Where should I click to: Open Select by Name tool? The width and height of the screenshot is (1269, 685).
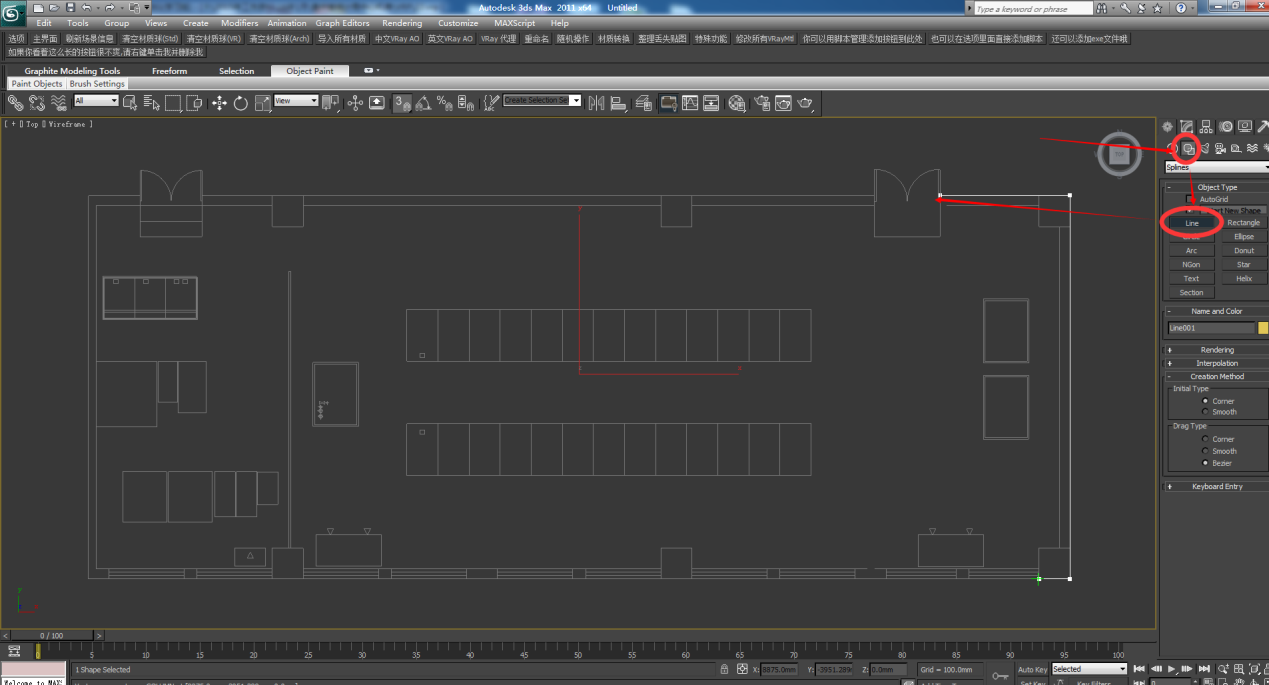tap(152, 102)
